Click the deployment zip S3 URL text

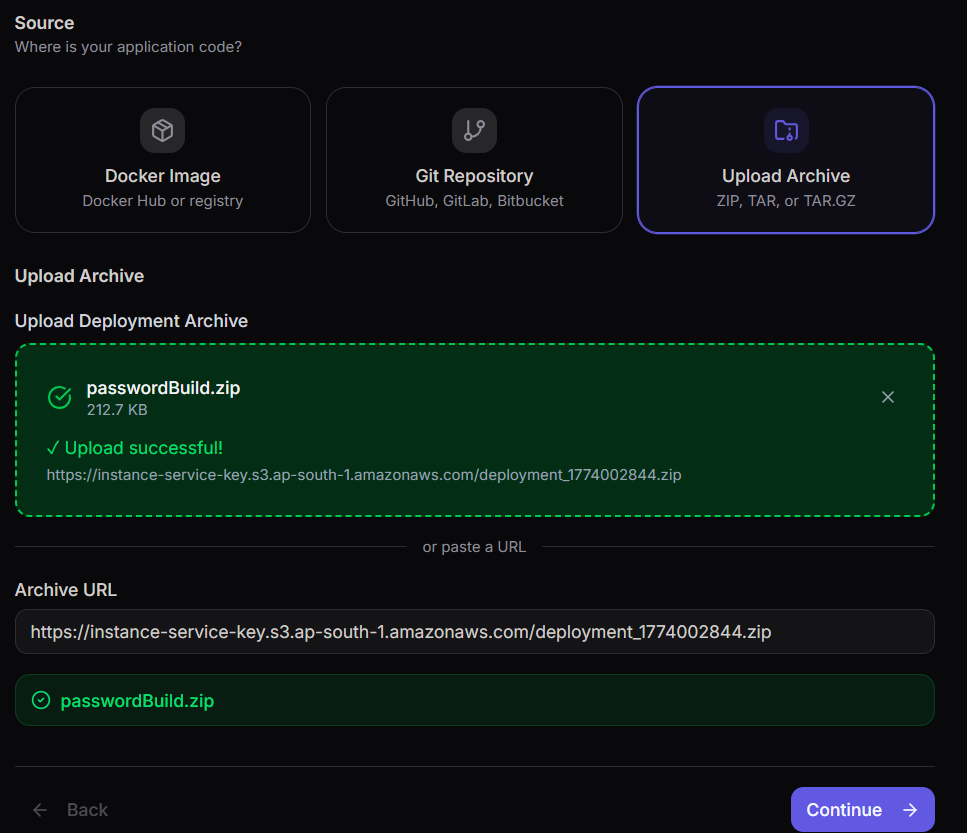pos(364,475)
